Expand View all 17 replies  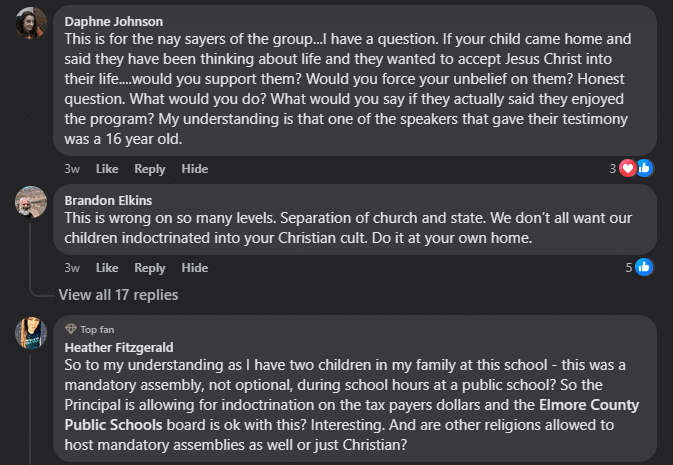(118, 295)
